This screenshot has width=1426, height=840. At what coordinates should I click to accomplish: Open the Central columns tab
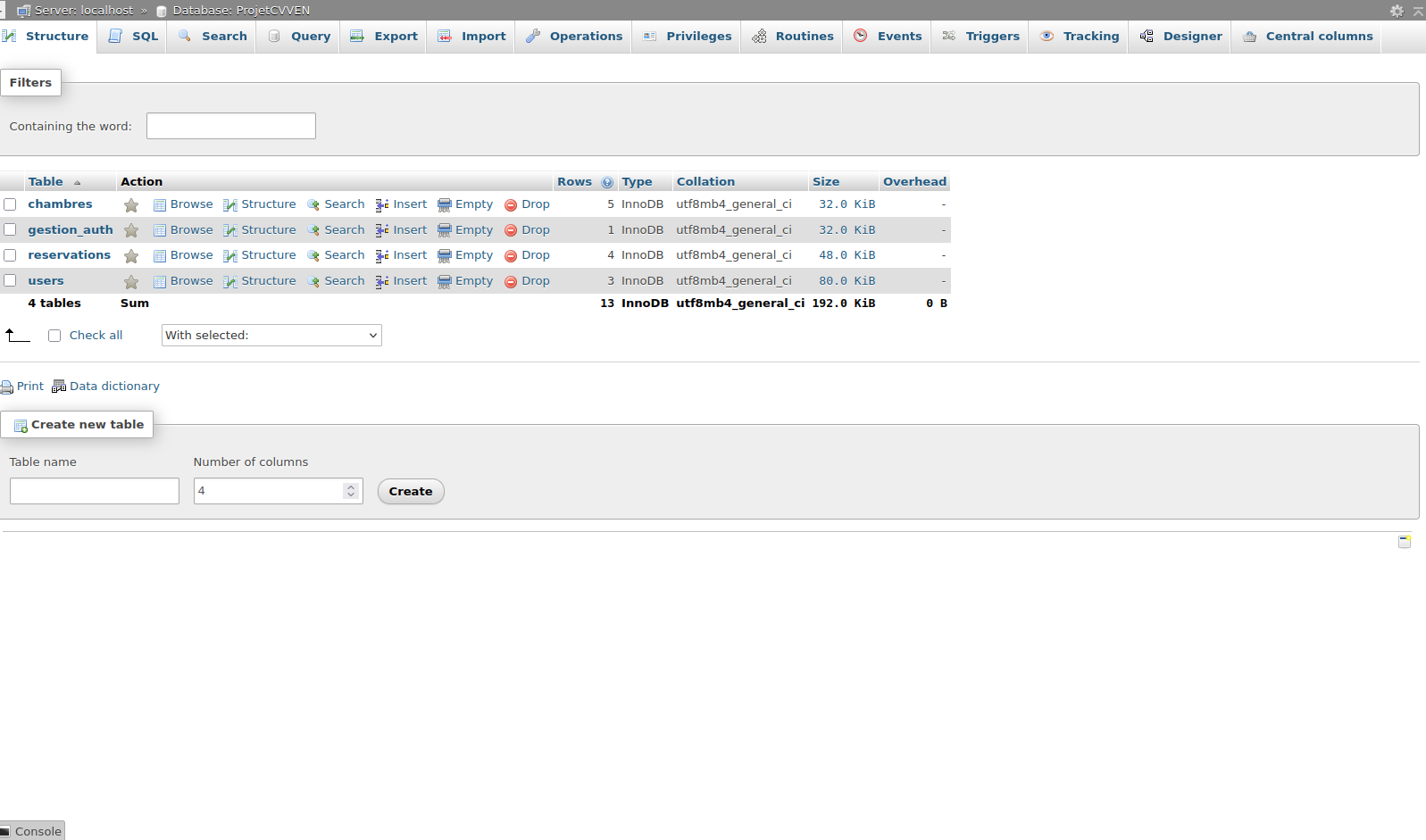[x=1307, y=37]
